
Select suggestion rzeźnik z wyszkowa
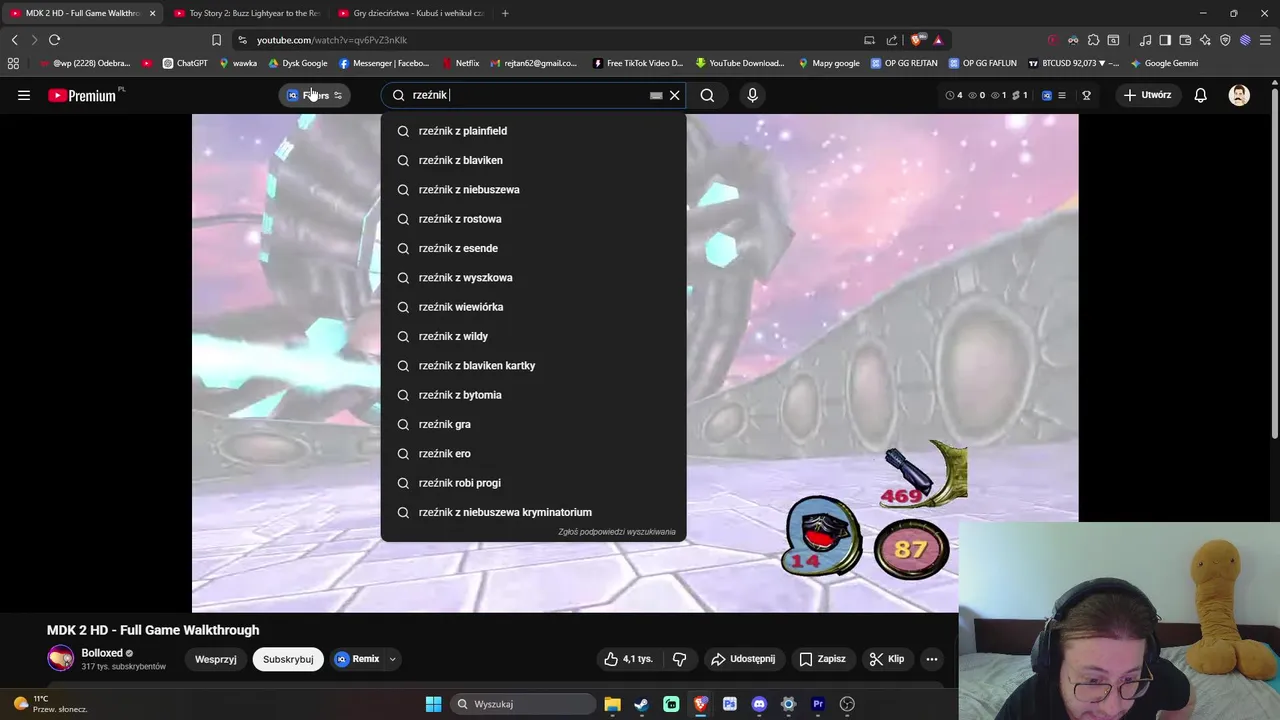point(533,278)
